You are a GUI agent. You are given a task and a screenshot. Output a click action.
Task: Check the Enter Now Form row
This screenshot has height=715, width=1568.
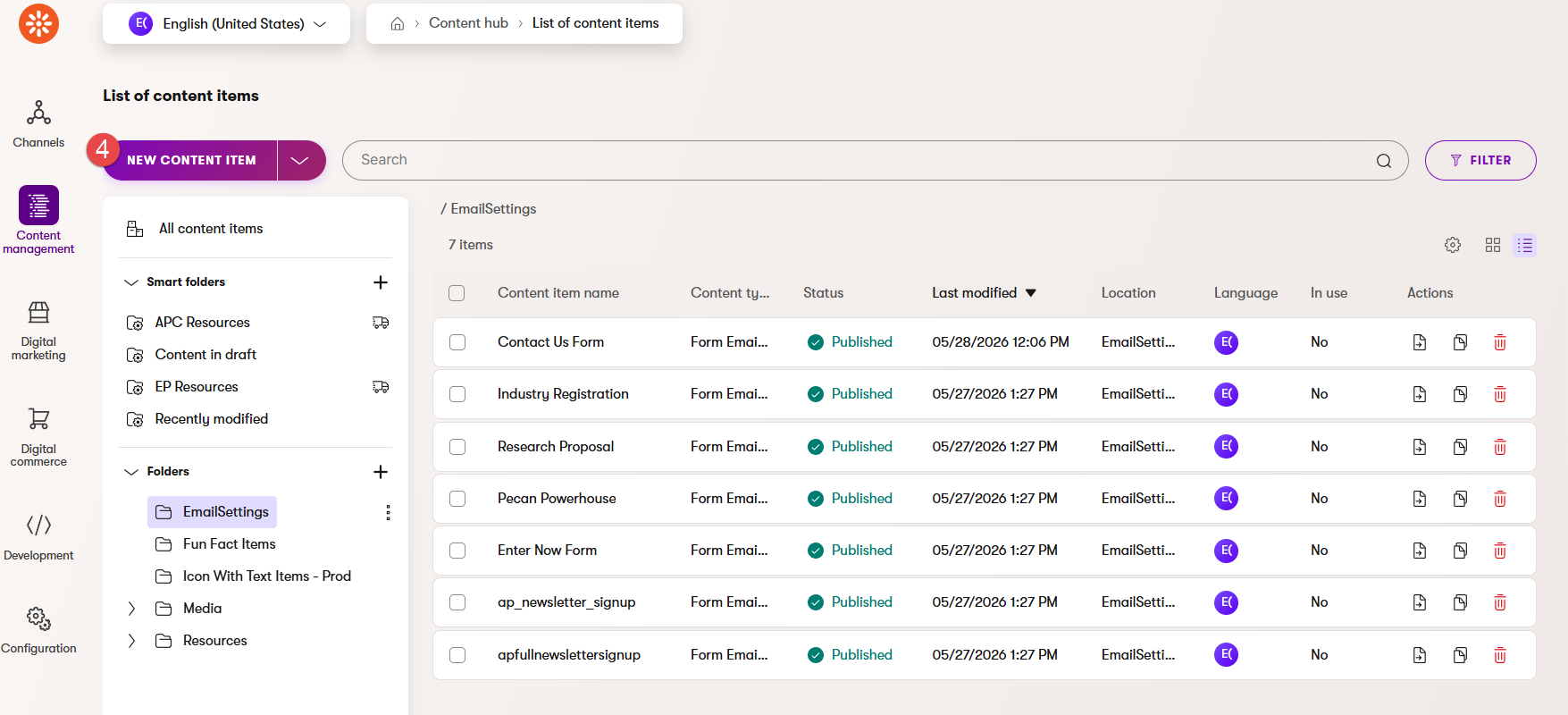pos(457,551)
